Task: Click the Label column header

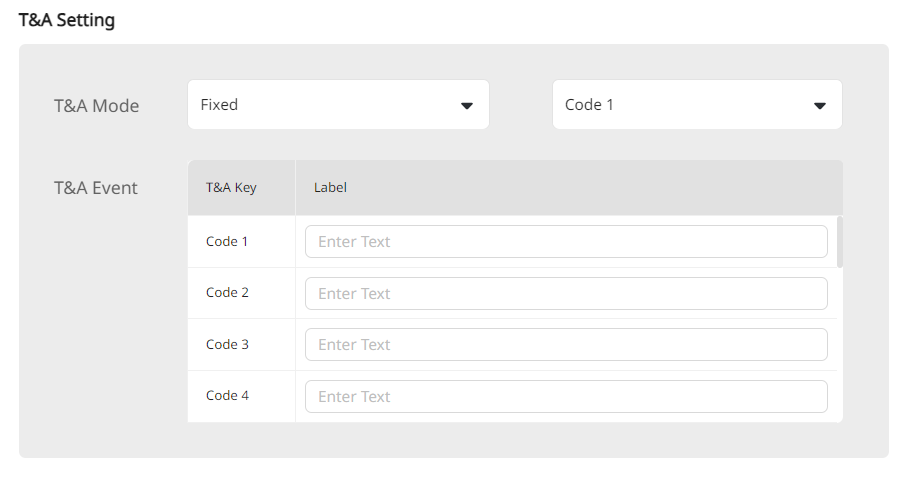Action: 330,188
